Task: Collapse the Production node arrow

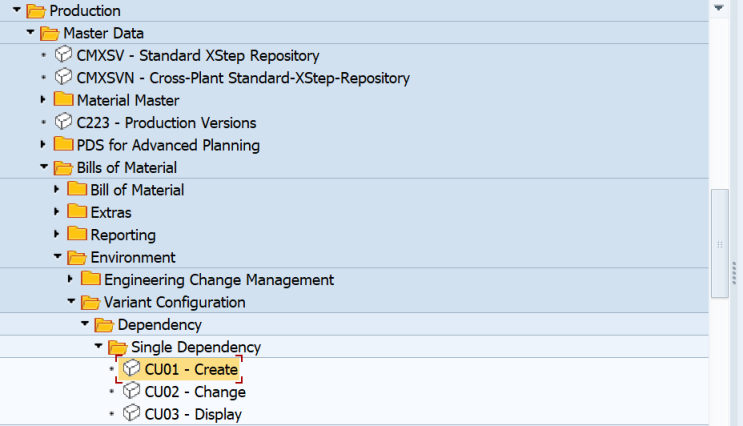Action: [17, 9]
